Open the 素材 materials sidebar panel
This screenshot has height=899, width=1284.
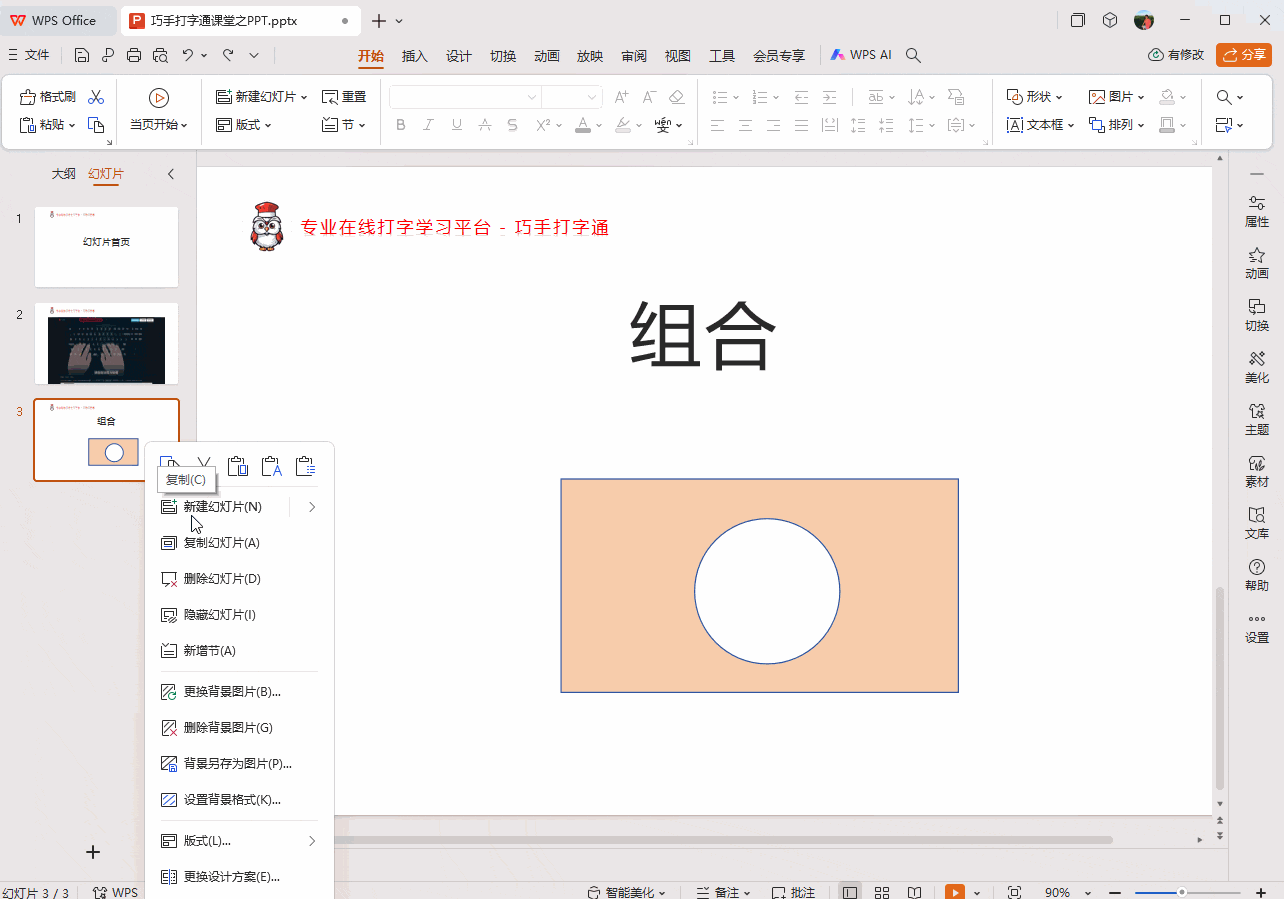(x=1257, y=472)
